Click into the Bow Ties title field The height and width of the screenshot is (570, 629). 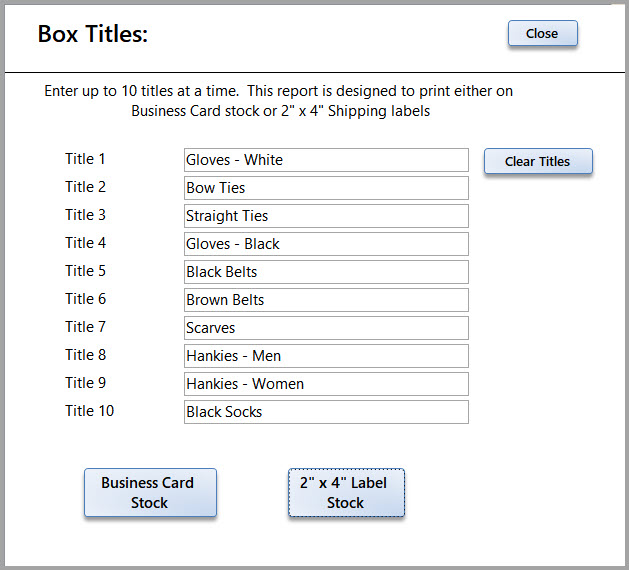click(326, 188)
